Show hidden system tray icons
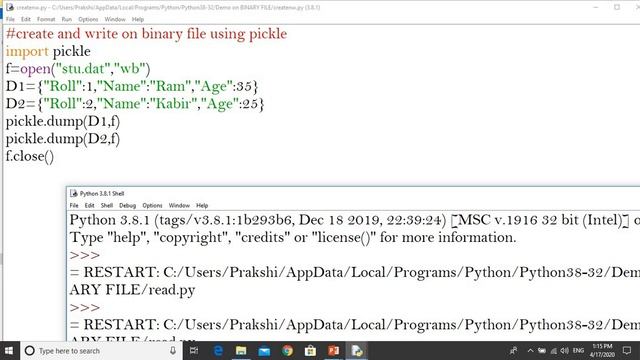Viewport: 640px width, 360px height. pos(530,351)
